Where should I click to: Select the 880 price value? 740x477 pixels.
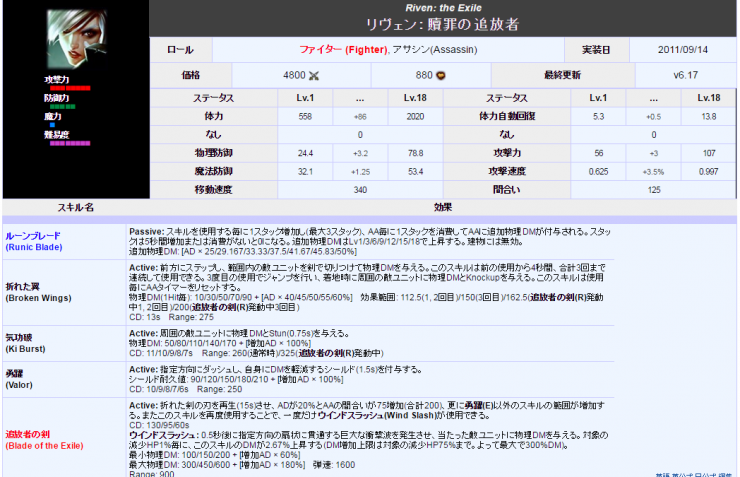point(424,75)
